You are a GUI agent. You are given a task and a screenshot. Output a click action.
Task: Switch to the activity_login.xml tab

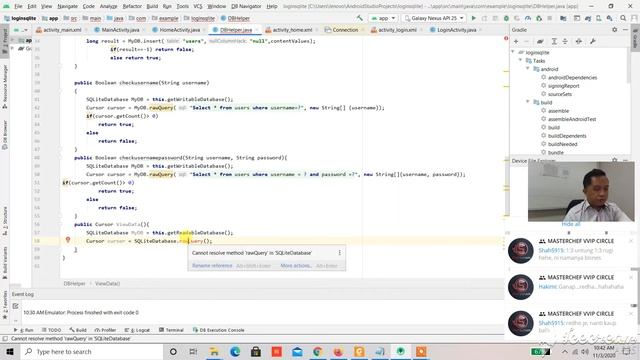point(396,30)
